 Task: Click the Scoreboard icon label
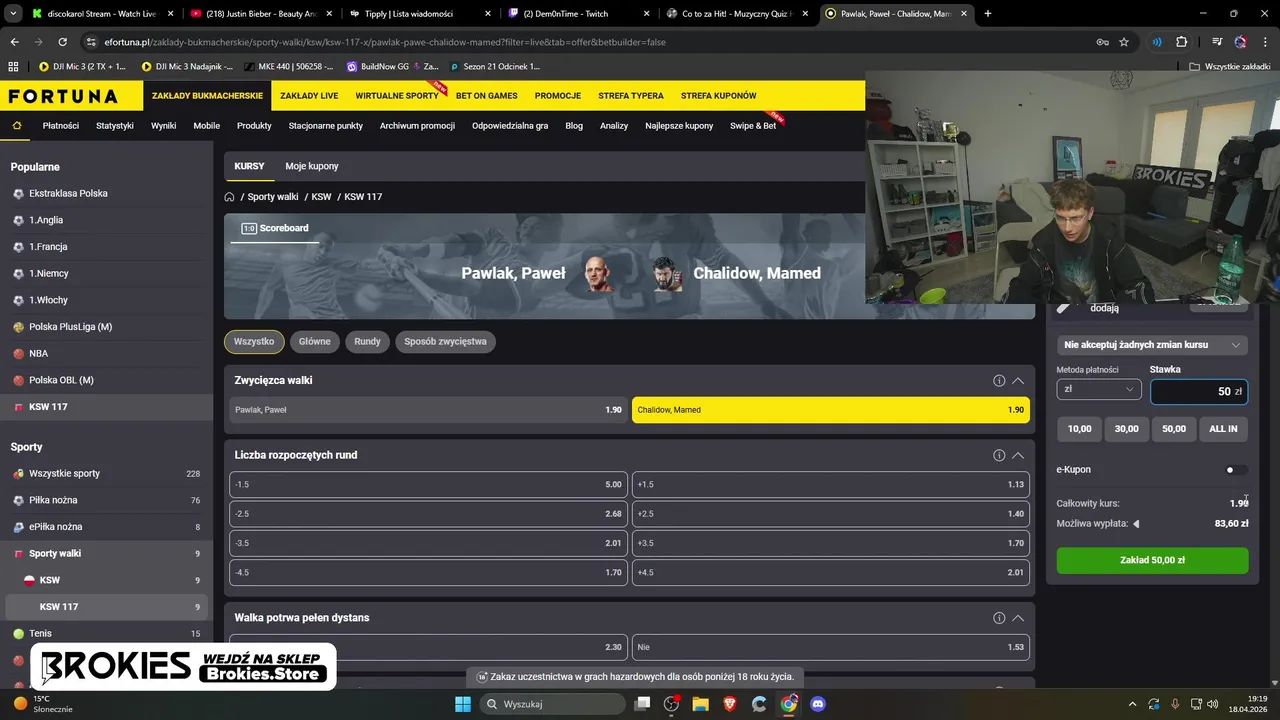pyautogui.click(x=275, y=228)
